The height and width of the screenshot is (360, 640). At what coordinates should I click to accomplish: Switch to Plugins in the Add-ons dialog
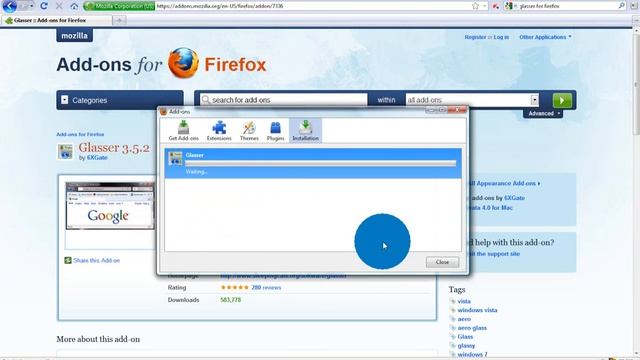(276, 131)
